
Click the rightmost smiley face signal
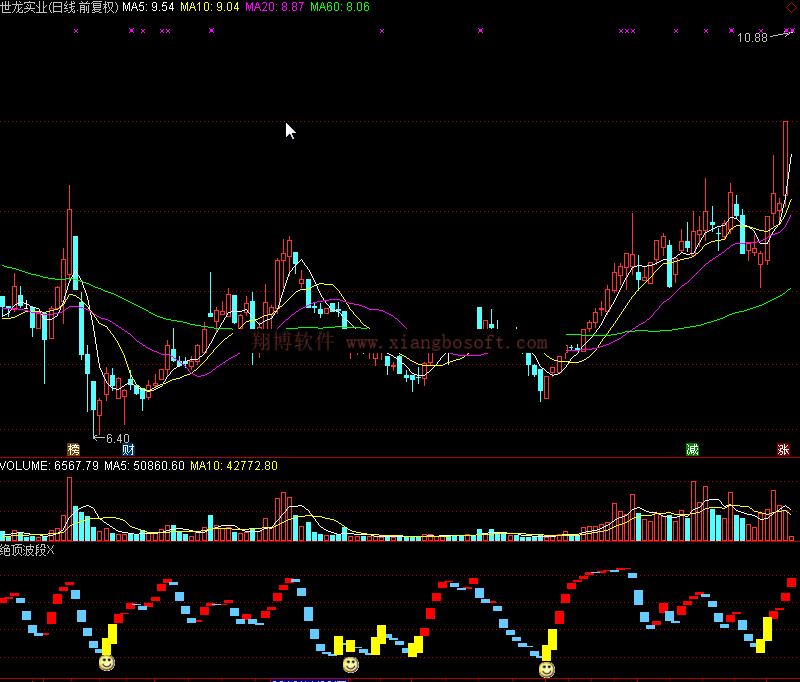(x=546, y=669)
